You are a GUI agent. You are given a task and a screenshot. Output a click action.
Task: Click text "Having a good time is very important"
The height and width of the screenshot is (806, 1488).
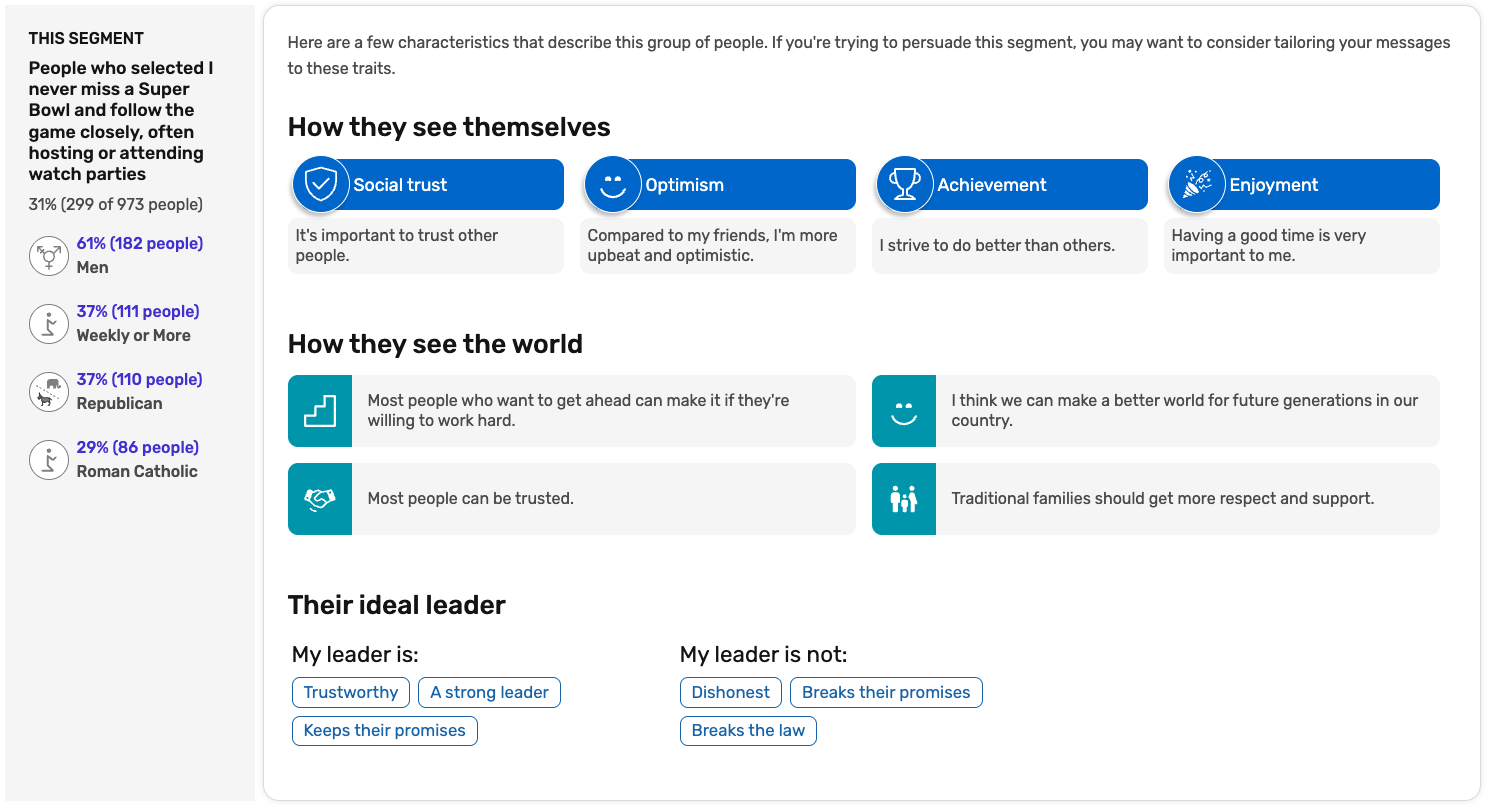[x=1269, y=245]
